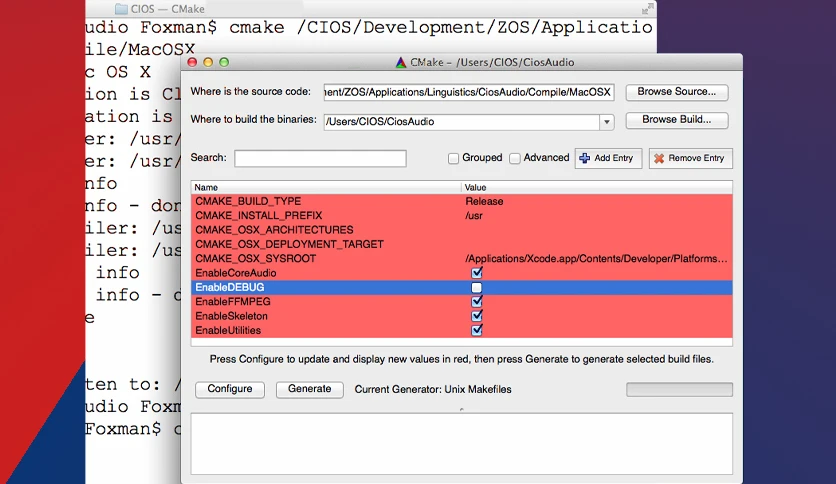
Task: Uncheck the EnableUtilities checkbox
Action: coord(477,330)
